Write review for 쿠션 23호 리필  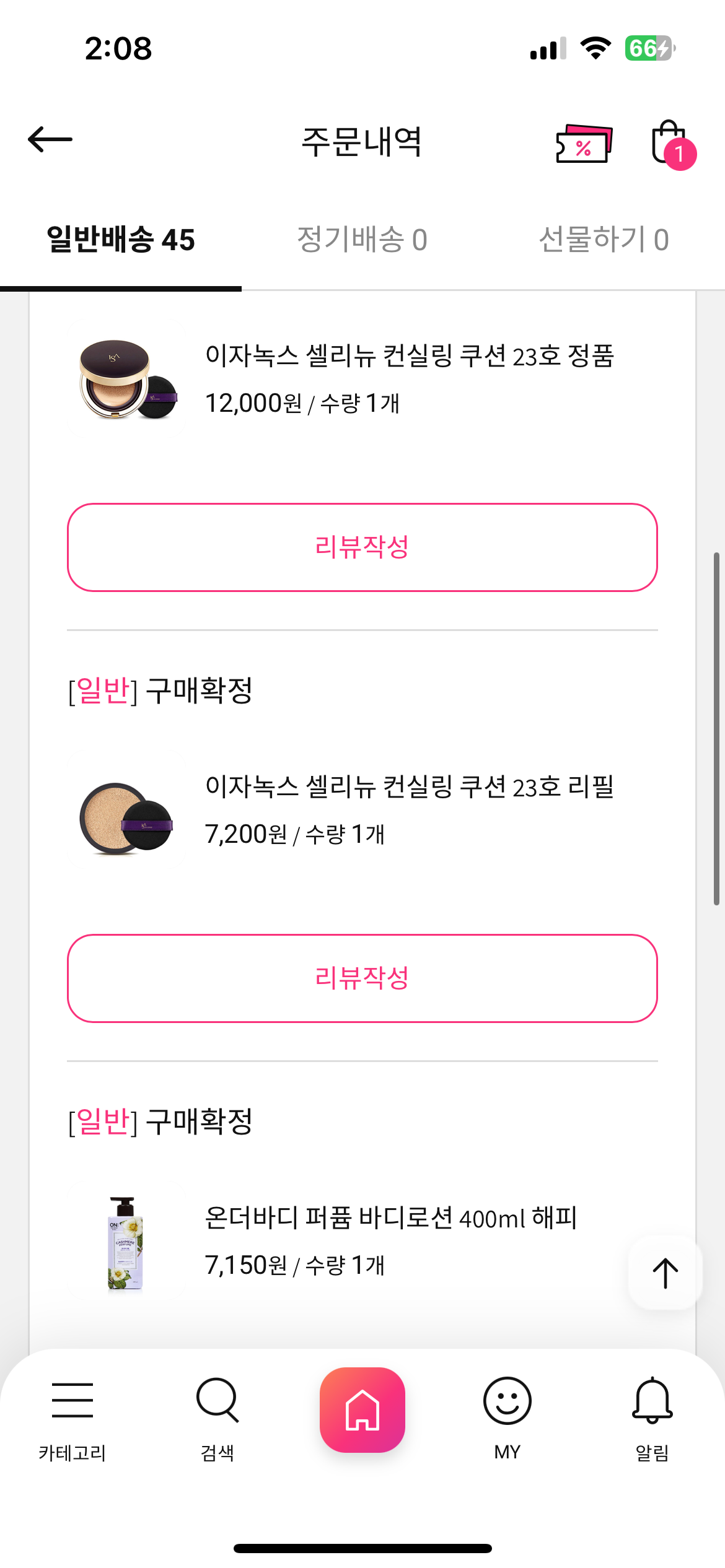[x=362, y=978]
